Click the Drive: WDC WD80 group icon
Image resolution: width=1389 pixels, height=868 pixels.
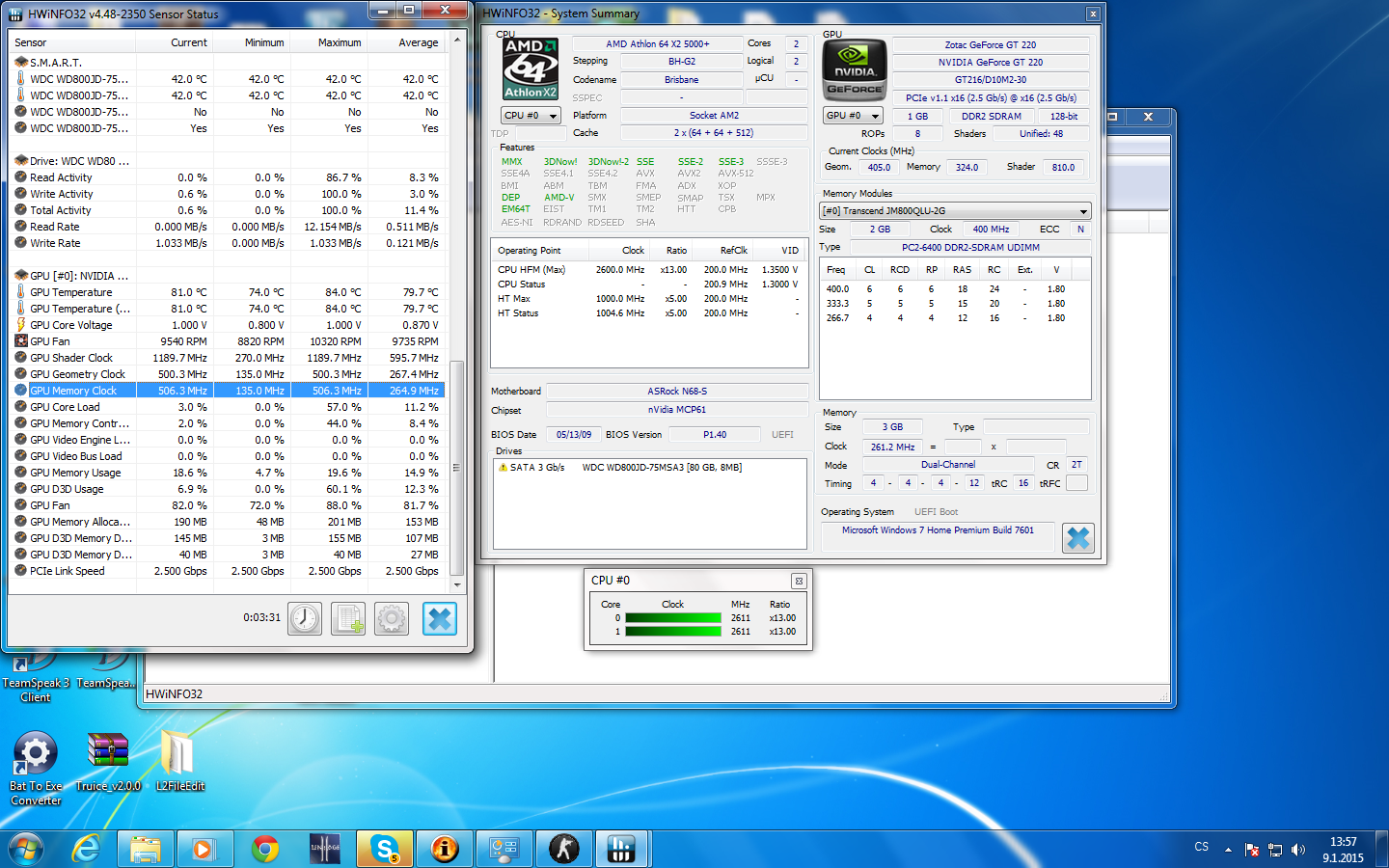(x=20, y=160)
